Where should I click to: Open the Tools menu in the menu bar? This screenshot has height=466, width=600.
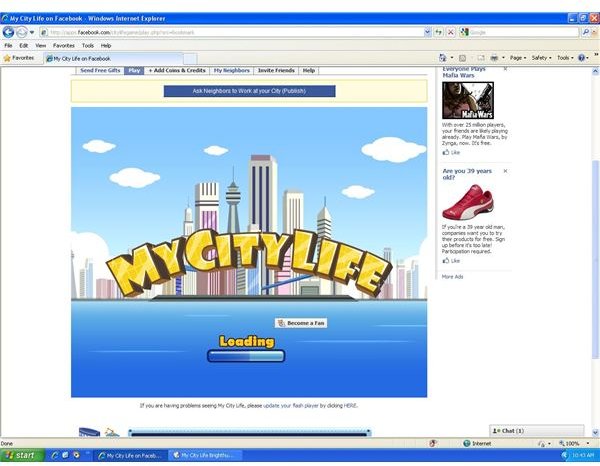tap(88, 46)
